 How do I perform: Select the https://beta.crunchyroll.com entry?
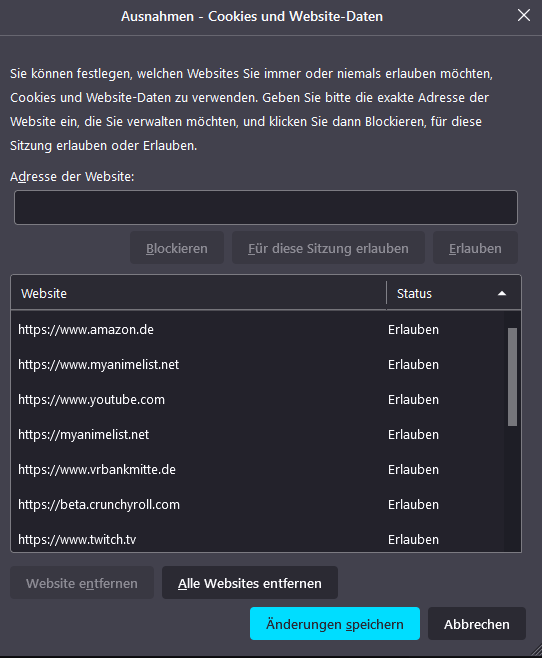click(258, 504)
